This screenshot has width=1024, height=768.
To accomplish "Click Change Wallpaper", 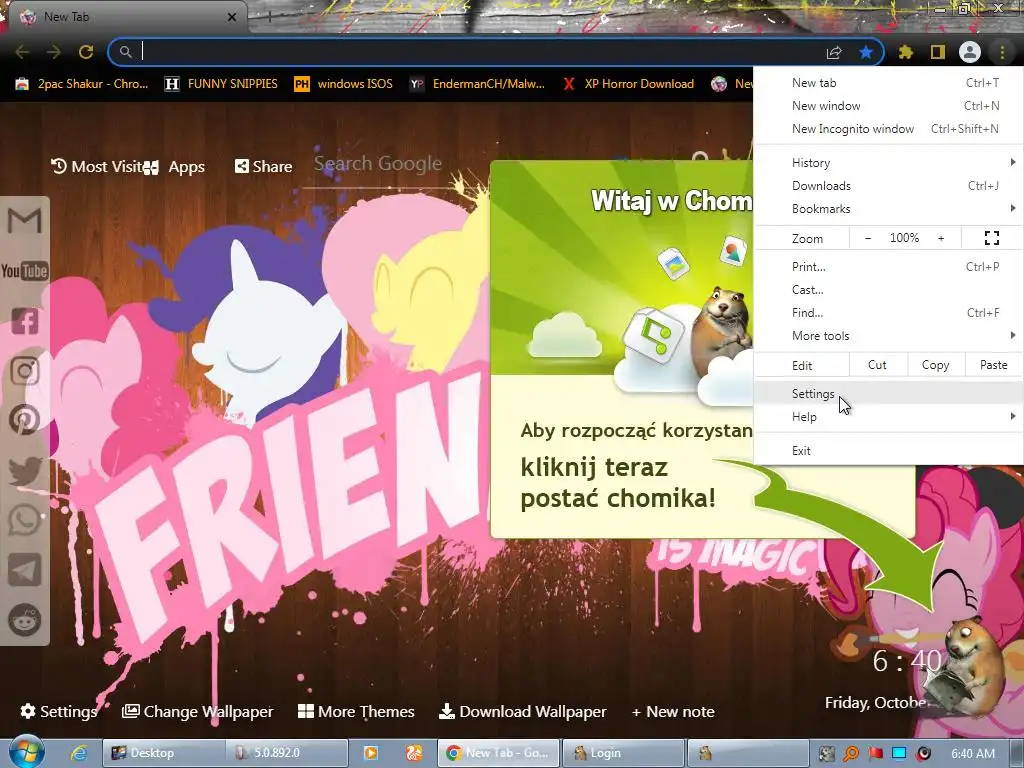I will pyautogui.click(x=198, y=711).
